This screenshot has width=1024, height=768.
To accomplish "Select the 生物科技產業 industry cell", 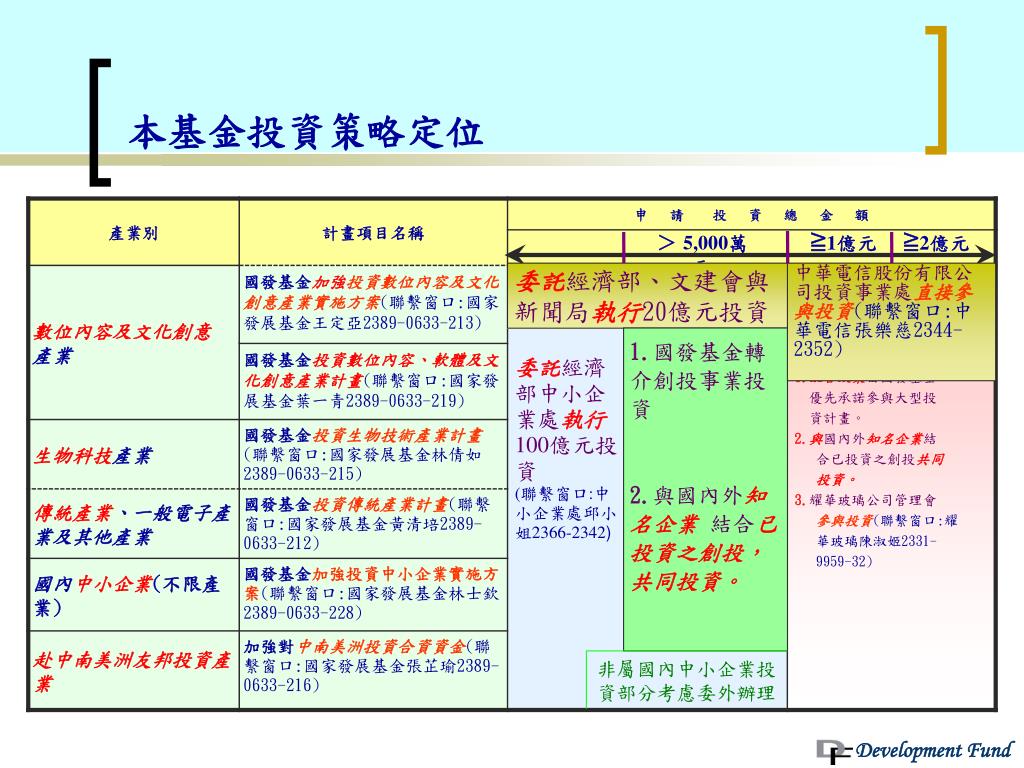I will (133, 455).
